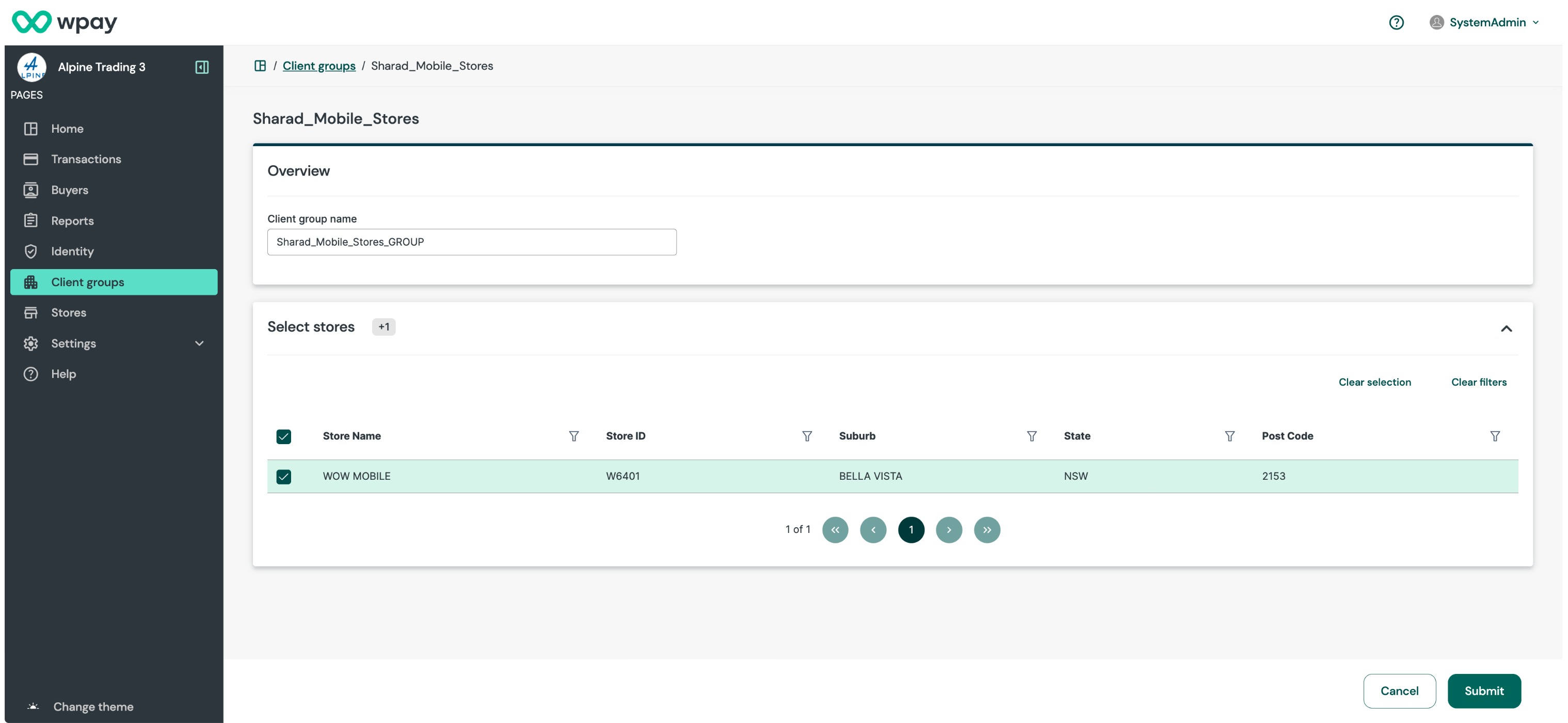
Task: Uncheck the WOW MOBILE store row
Action: point(284,476)
